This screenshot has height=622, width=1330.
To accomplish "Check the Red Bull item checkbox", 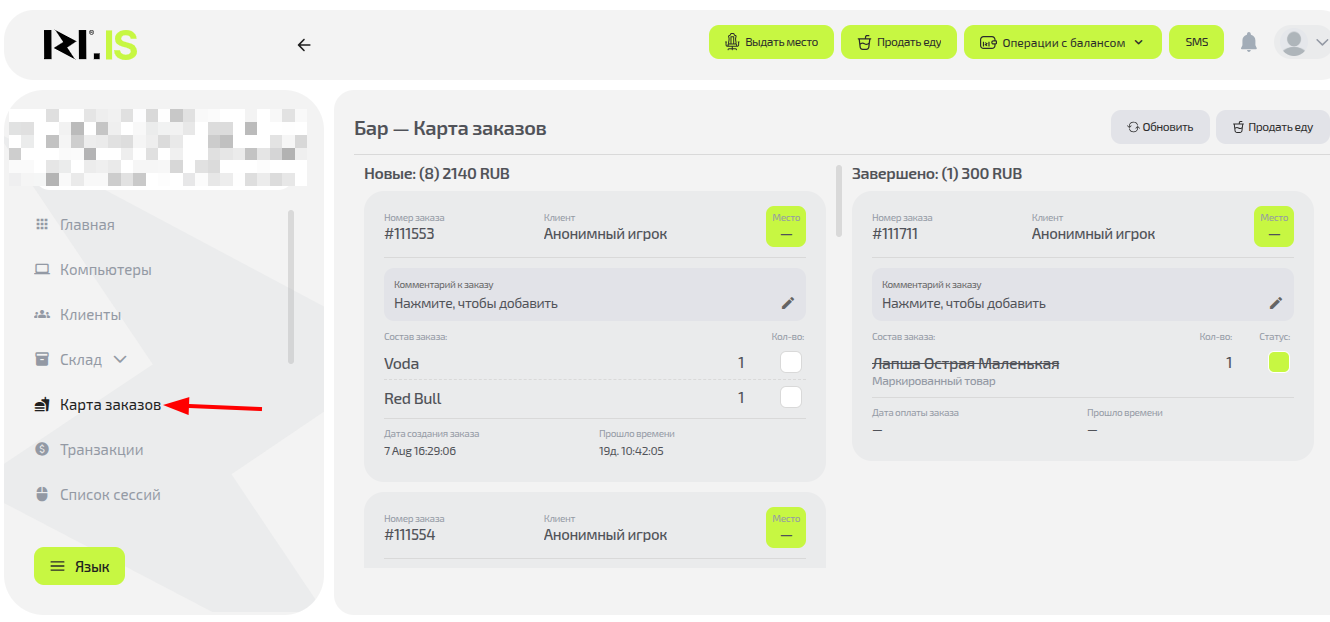I will tap(791, 398).
